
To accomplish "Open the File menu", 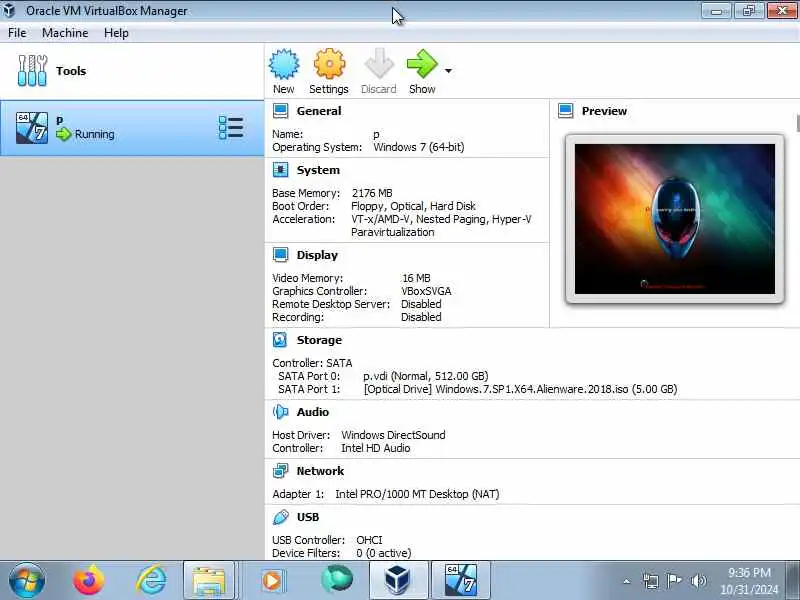I will pos(17,33).
